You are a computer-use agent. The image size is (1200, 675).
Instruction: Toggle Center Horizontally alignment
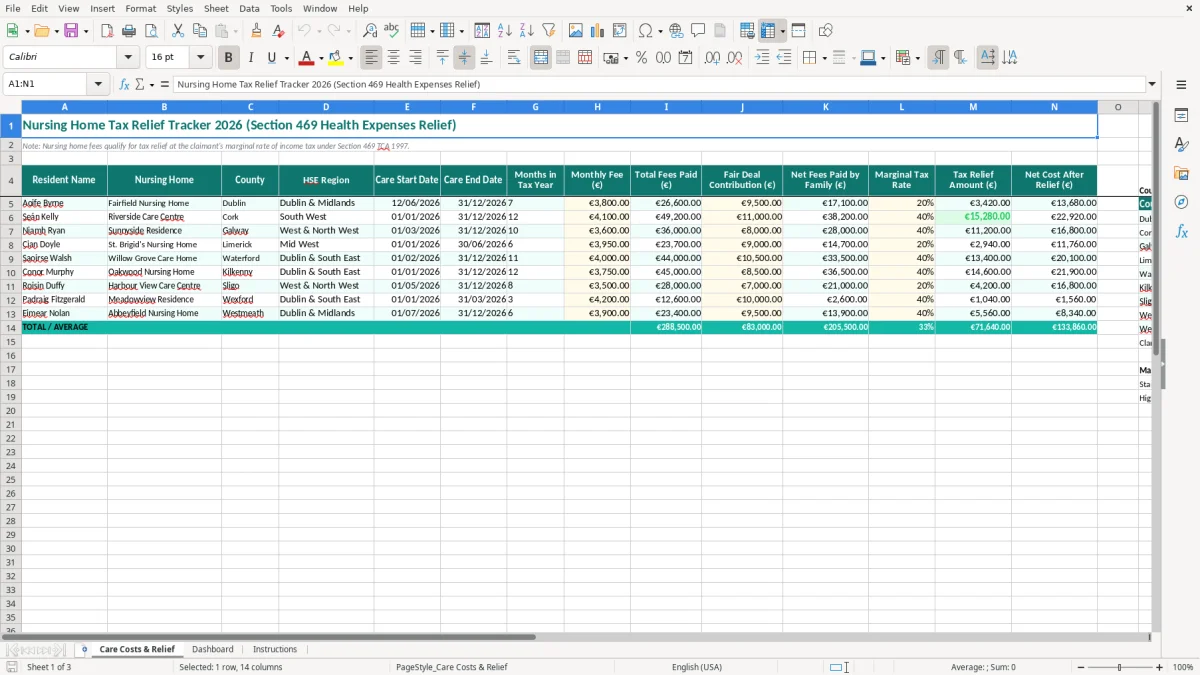coord(394,58)
